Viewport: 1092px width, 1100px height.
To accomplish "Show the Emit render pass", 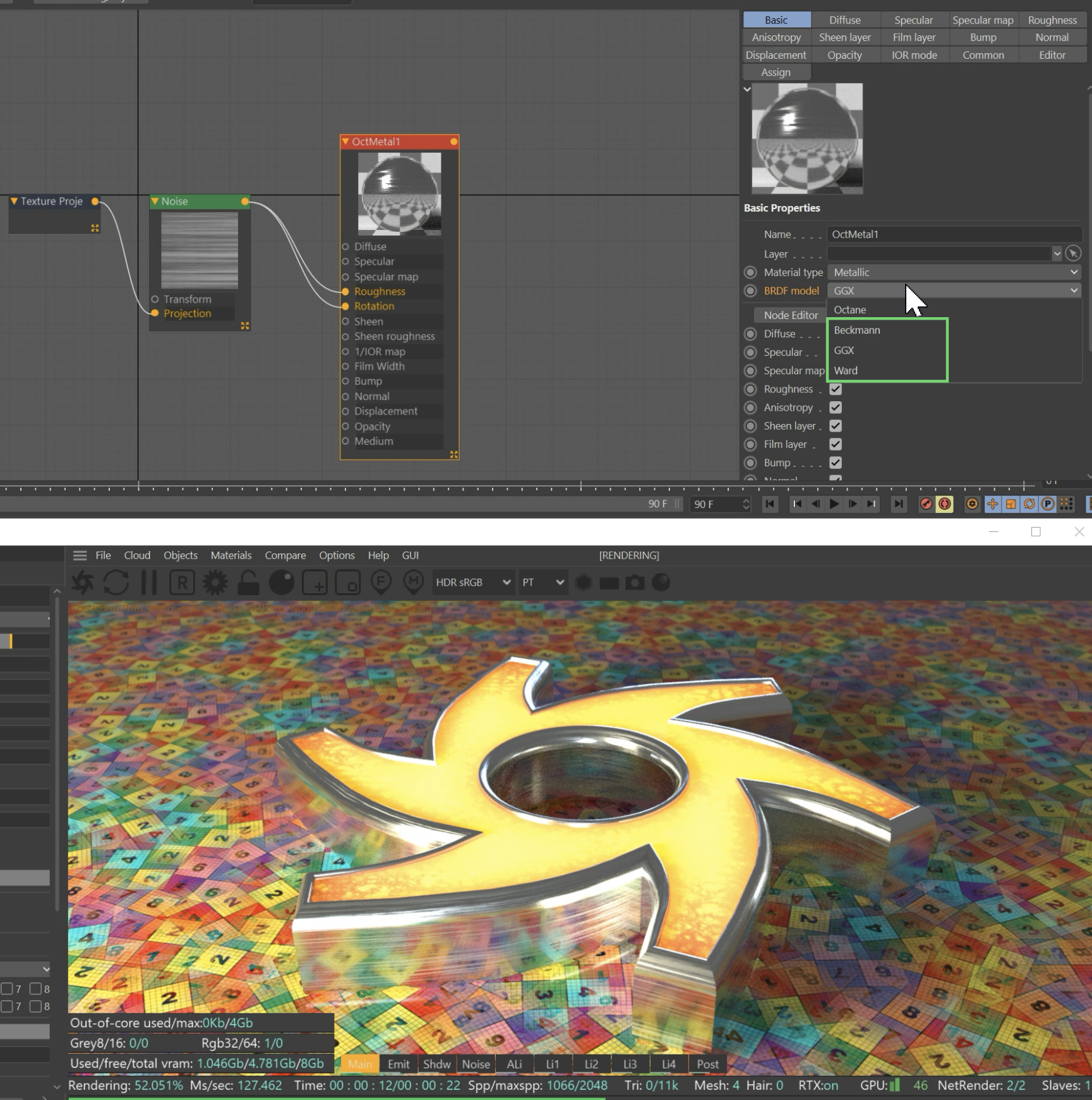I will (x=399, y=1064).
